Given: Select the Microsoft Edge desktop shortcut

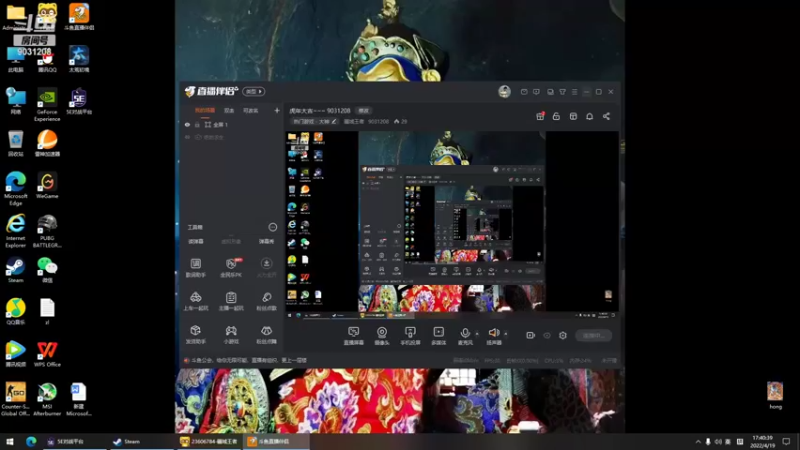Looking at the screenshot, I should pyautogui.click(x=16, y=189).
